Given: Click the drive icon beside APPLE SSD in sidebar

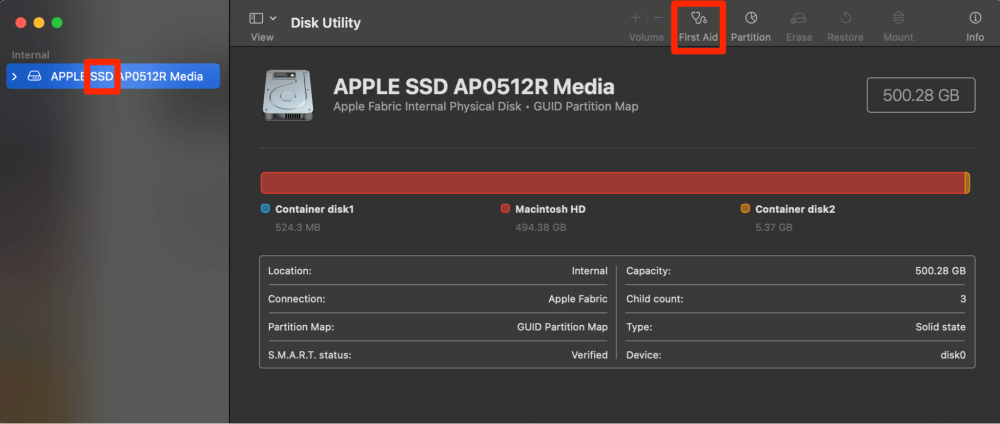Looking at the screenshot, I should pyautogui.click(x=34, y=77).
